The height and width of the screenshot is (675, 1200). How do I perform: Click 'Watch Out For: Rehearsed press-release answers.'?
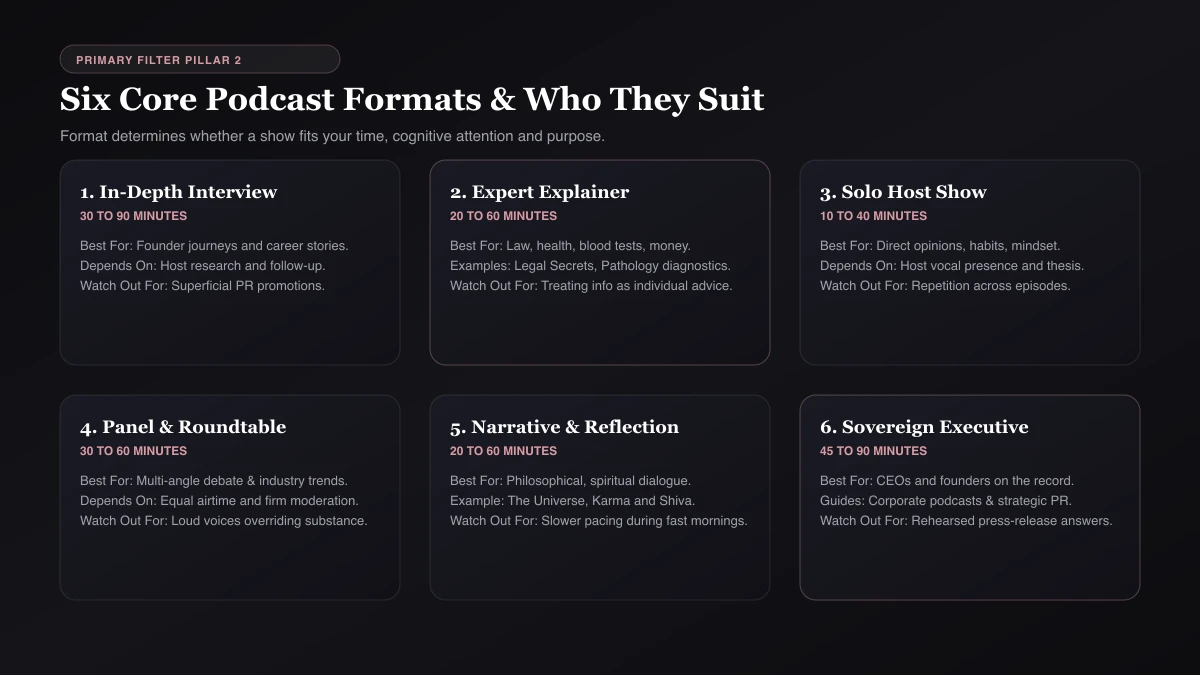[966, 521]
